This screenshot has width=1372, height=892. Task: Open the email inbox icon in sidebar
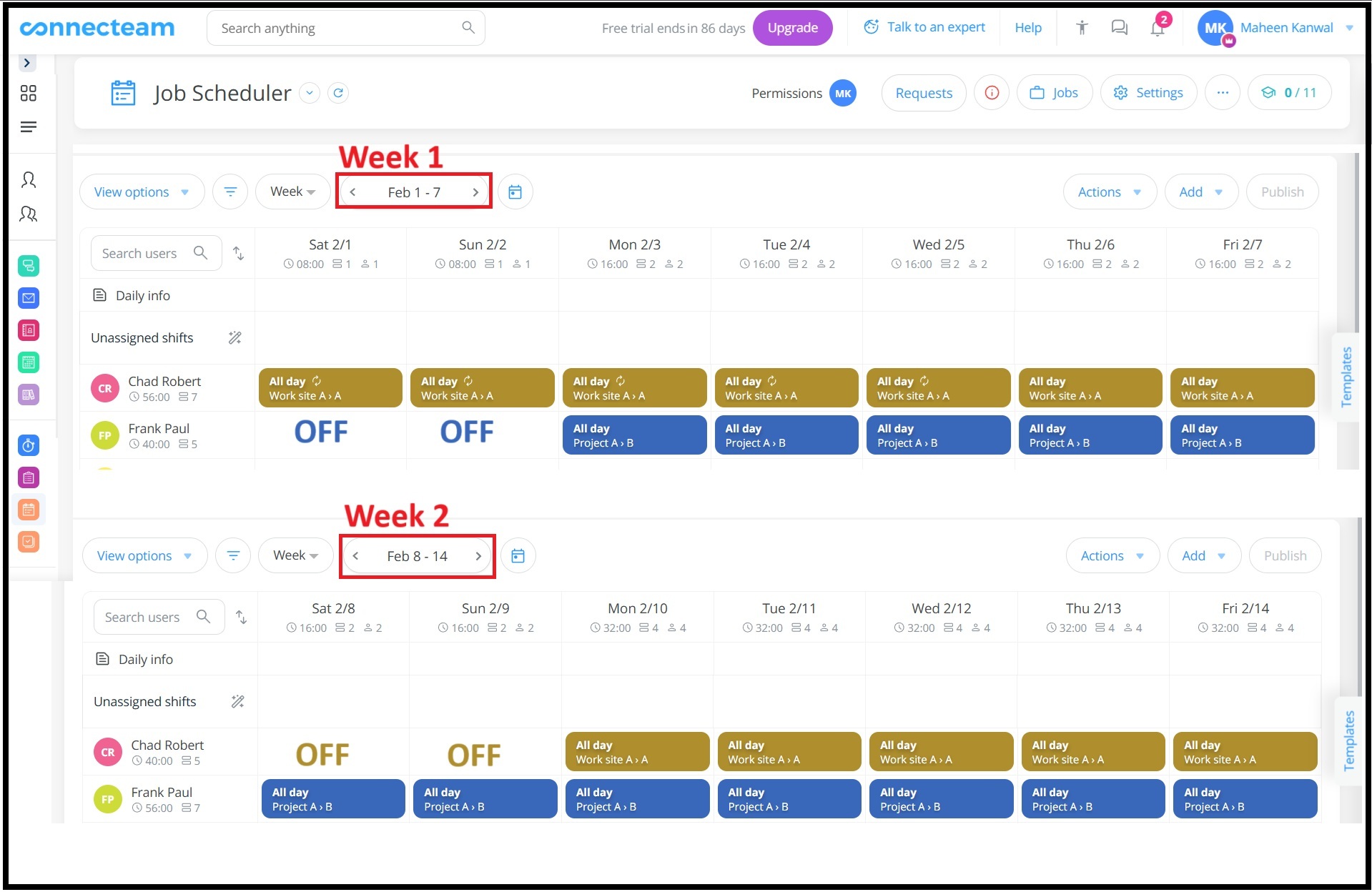pos(29,298)
